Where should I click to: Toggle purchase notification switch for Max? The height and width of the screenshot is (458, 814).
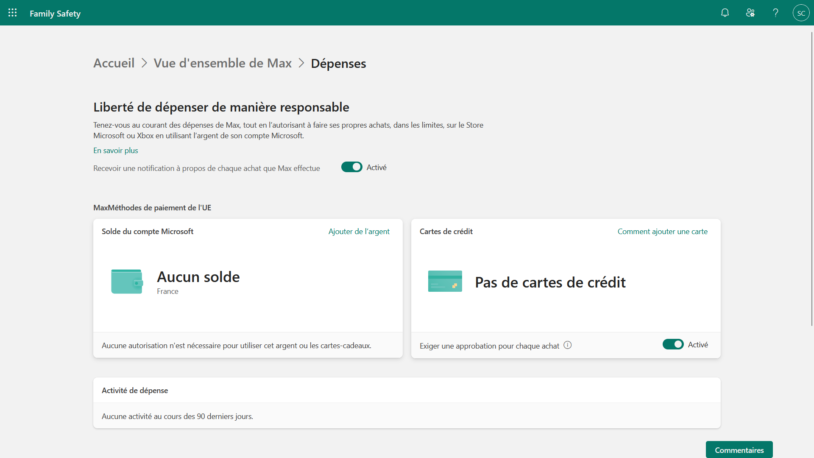click(351, 167)
